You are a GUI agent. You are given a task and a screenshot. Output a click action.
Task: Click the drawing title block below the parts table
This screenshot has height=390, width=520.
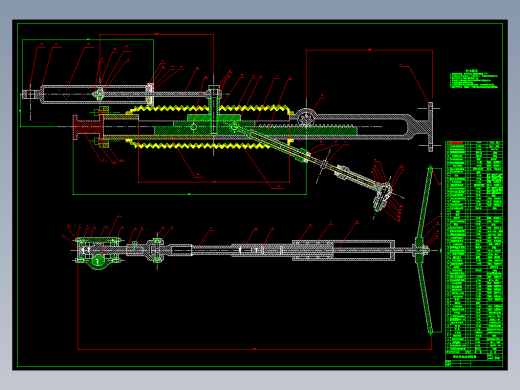click(x=474, y=360)
